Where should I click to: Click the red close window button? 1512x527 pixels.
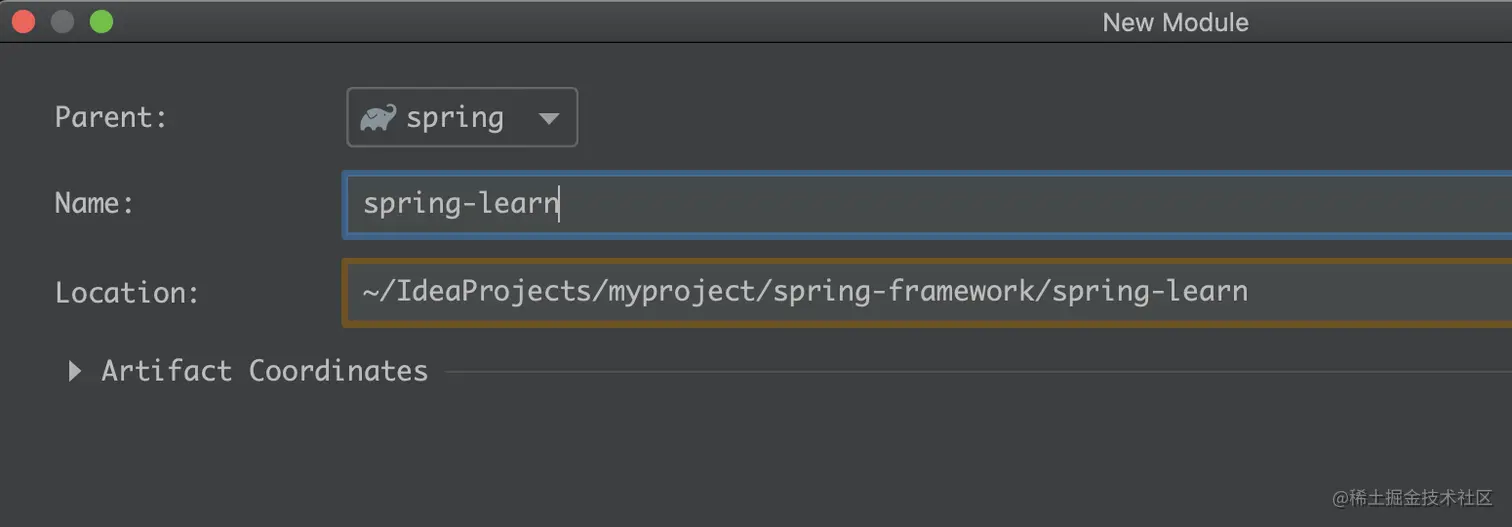(23, 21)
